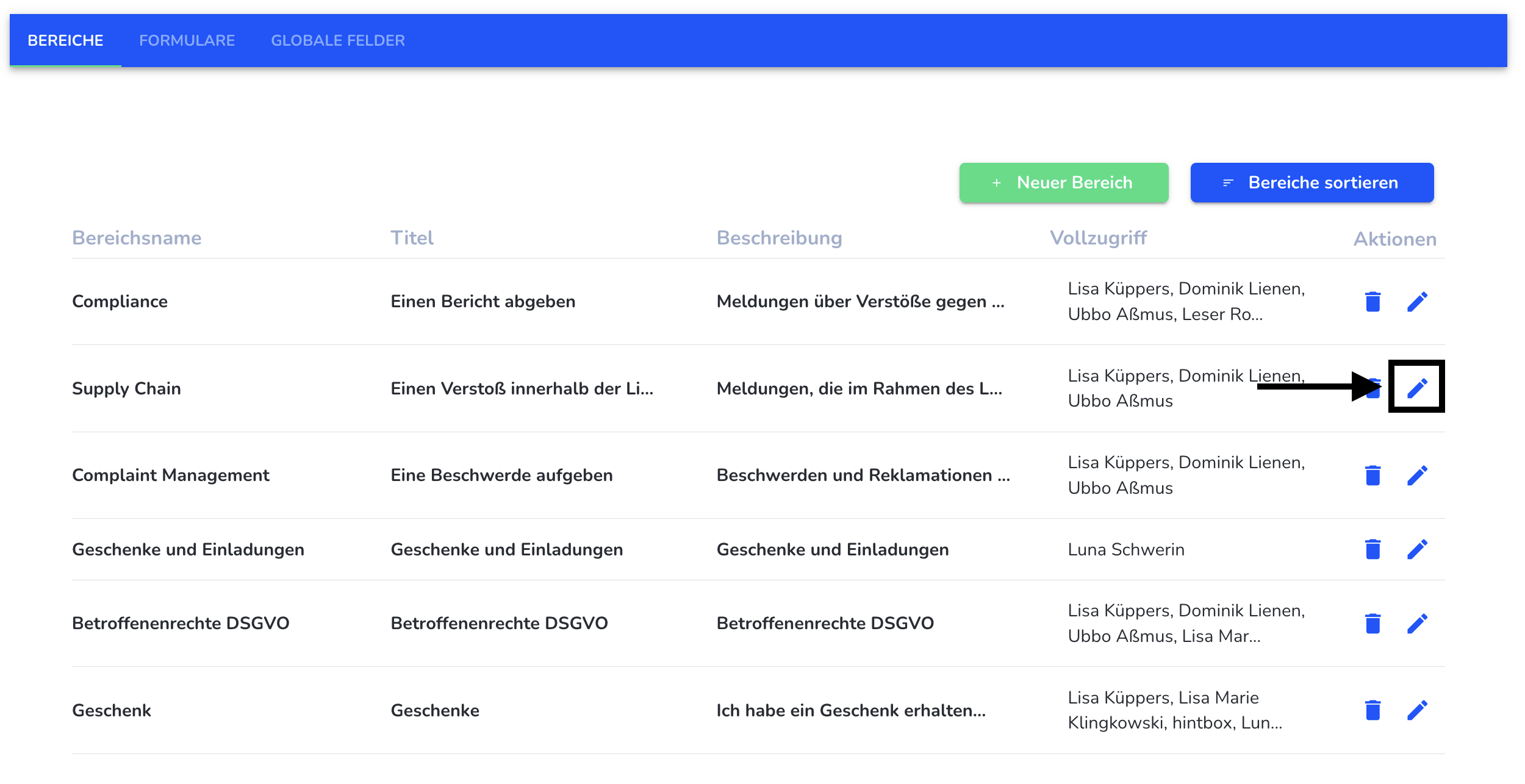
Task: Click title 'Einen Verstoß innerhalb der Li...'
Action: tap(522, 388)
